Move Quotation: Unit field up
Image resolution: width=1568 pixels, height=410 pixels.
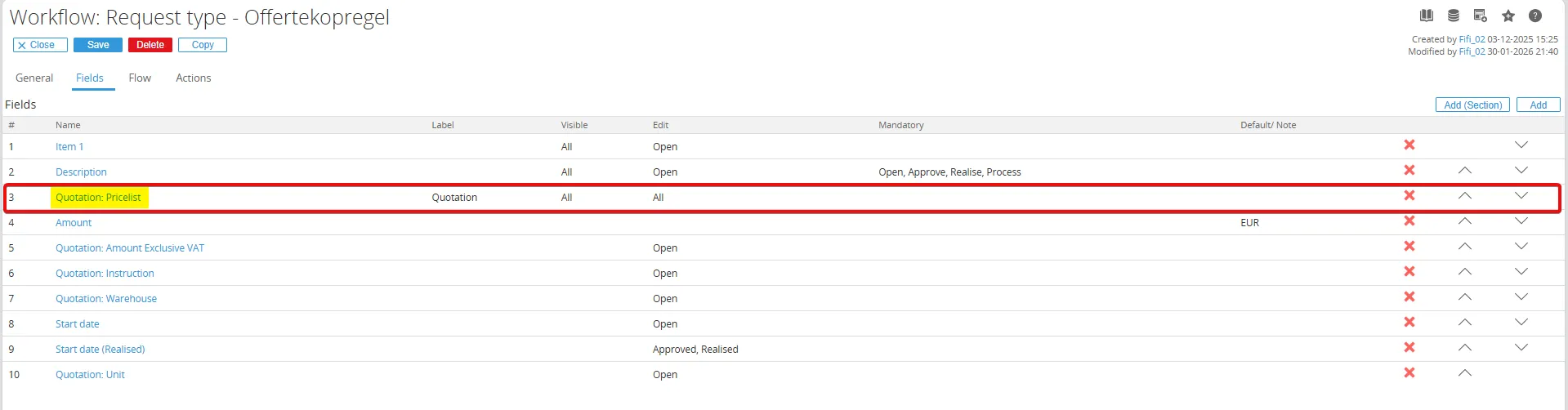(x=1465, y=373)
